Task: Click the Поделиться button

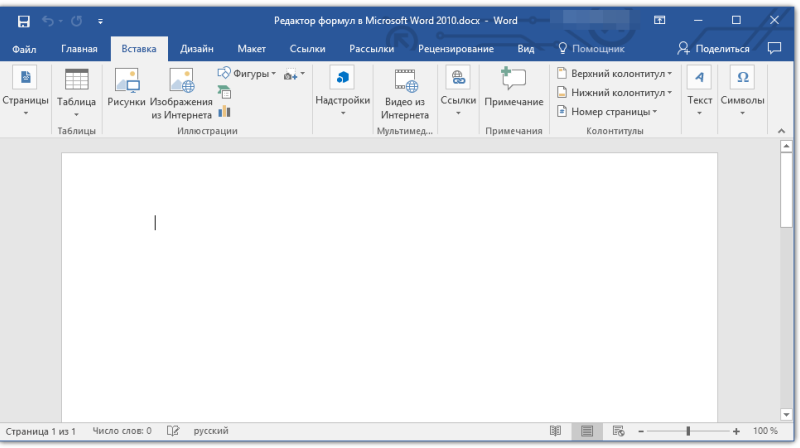Action: pyautogui.click(x=713, y=49)
